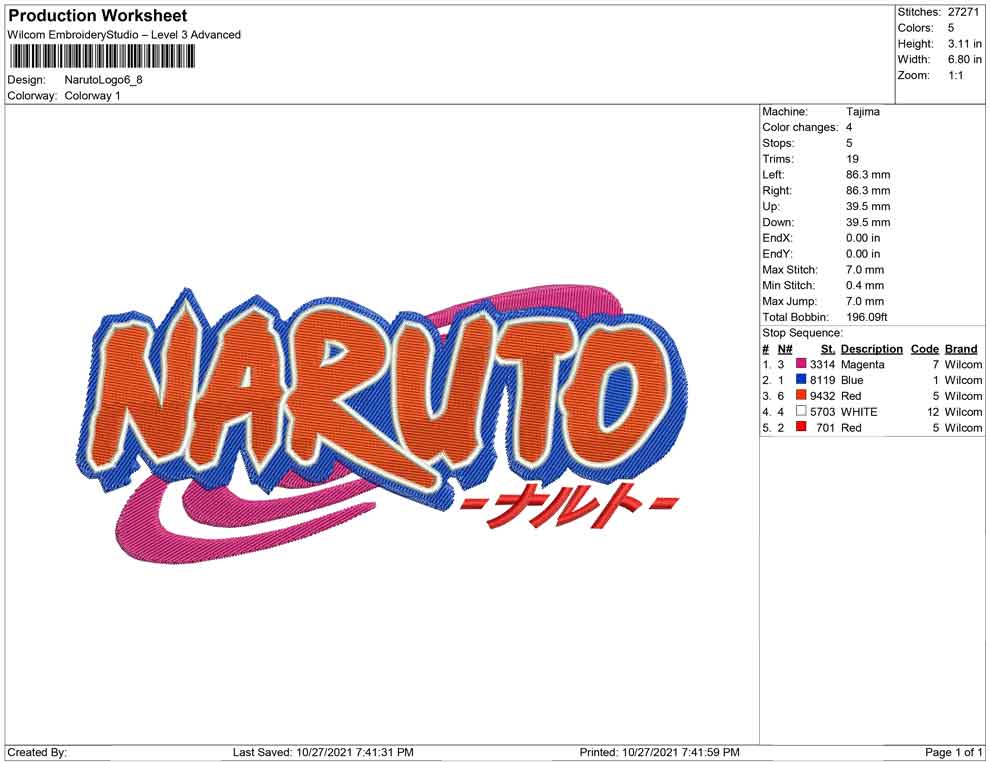Click the design name 'NarutoLogo6_8'
Image resolution: width=990 pixels, height=762 pixels.
(x=104, y=80)
